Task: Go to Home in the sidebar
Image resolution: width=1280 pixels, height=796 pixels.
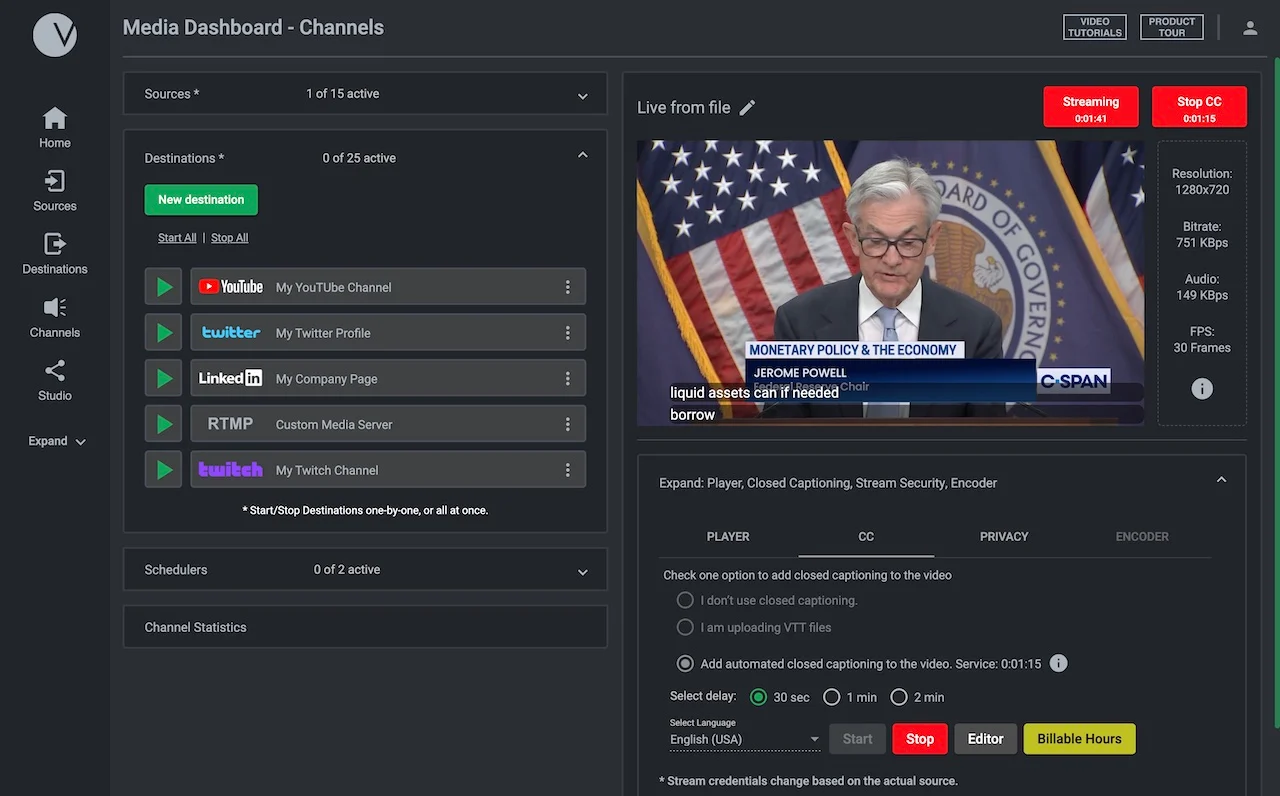Action: pos(54,128)
